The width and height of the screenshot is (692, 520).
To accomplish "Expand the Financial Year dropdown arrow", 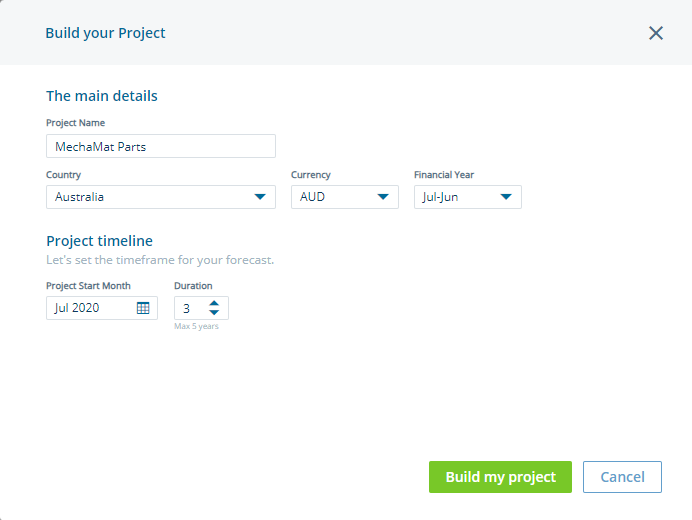I will tap(506, 197).
